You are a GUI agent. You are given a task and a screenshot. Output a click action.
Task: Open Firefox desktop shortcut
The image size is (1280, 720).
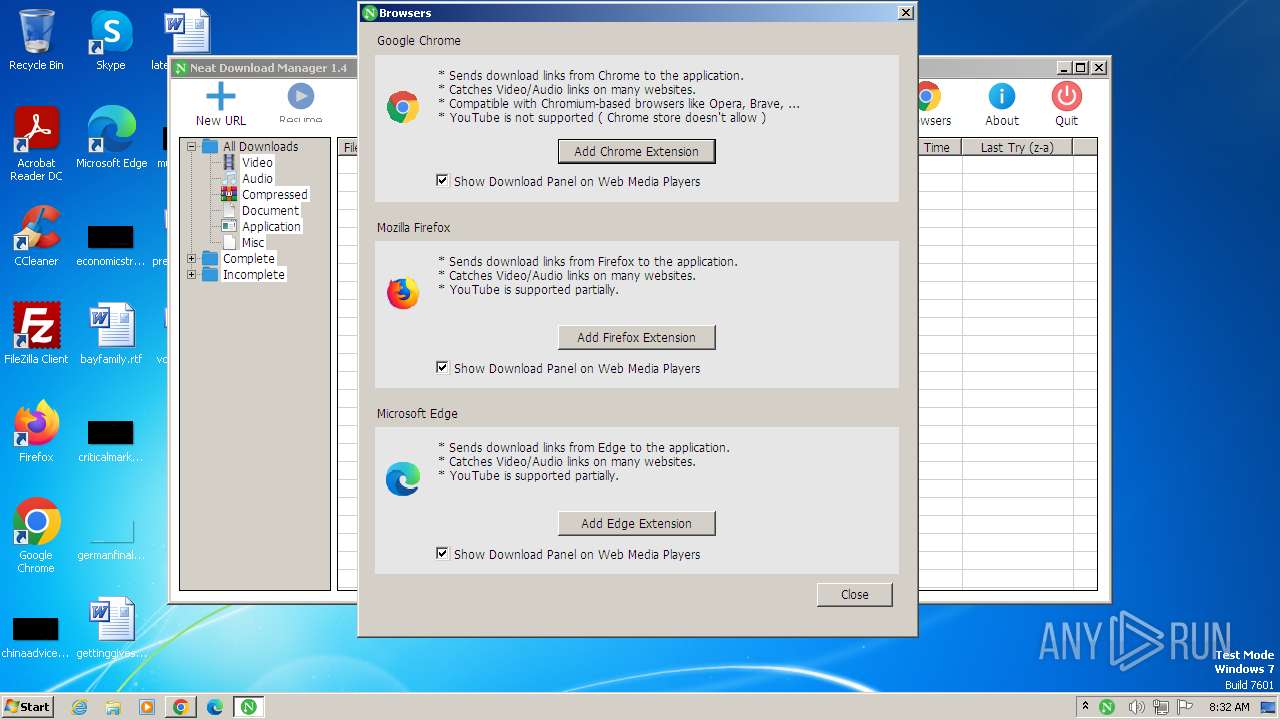pyautogui.click(x=36, y=432)
